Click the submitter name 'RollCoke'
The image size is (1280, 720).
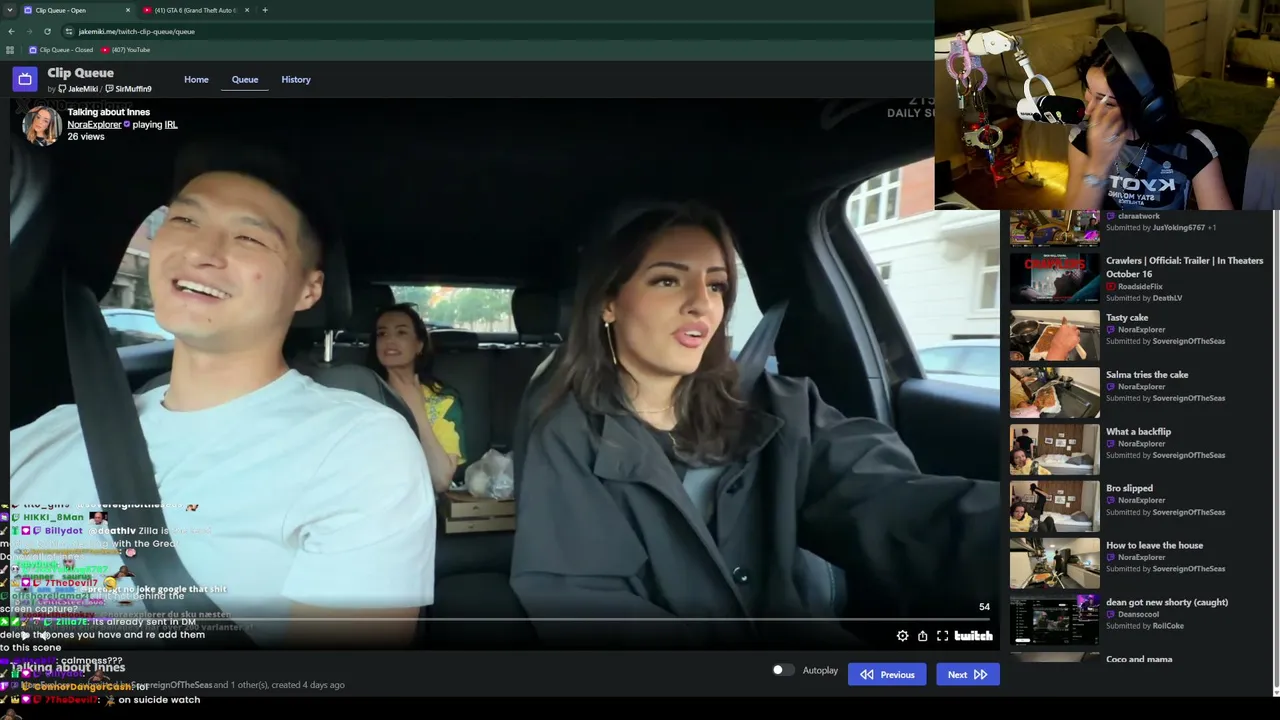click(x=1168, y=626)
